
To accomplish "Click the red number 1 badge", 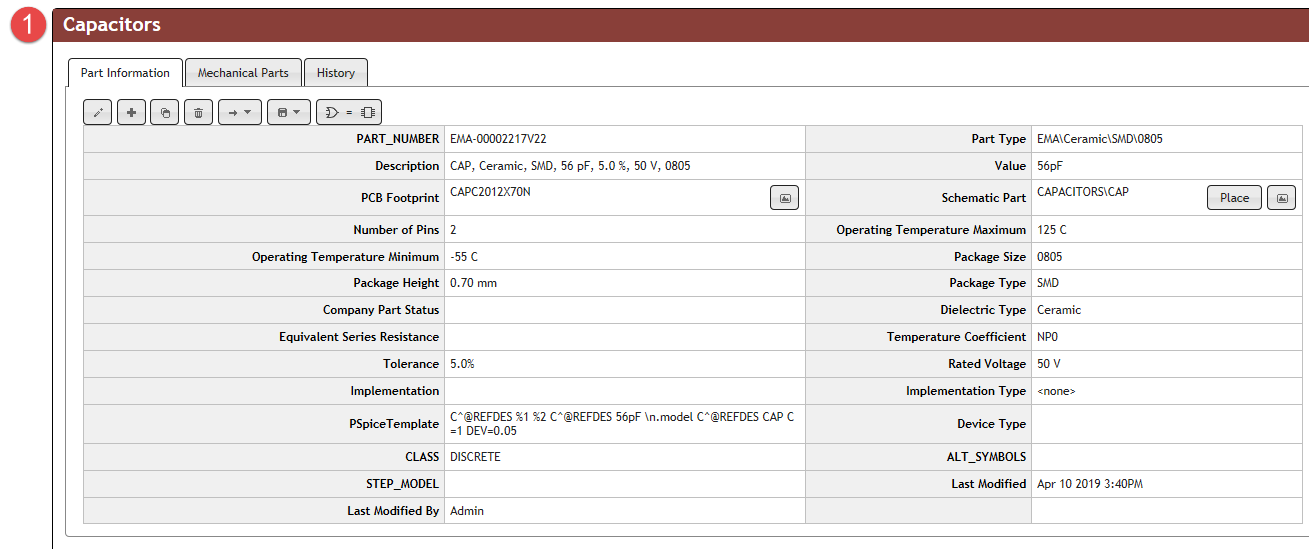I will pyautogui.click(x=28, y=26).
